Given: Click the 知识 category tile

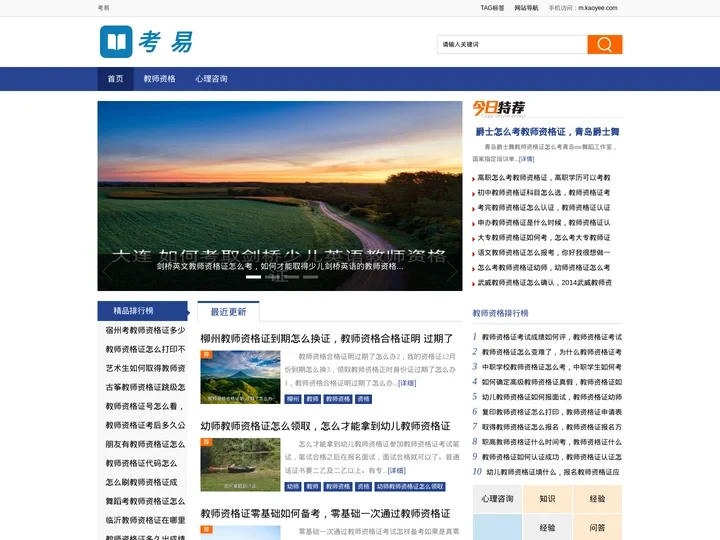Looking at the screenshot, I should (547, 499).
